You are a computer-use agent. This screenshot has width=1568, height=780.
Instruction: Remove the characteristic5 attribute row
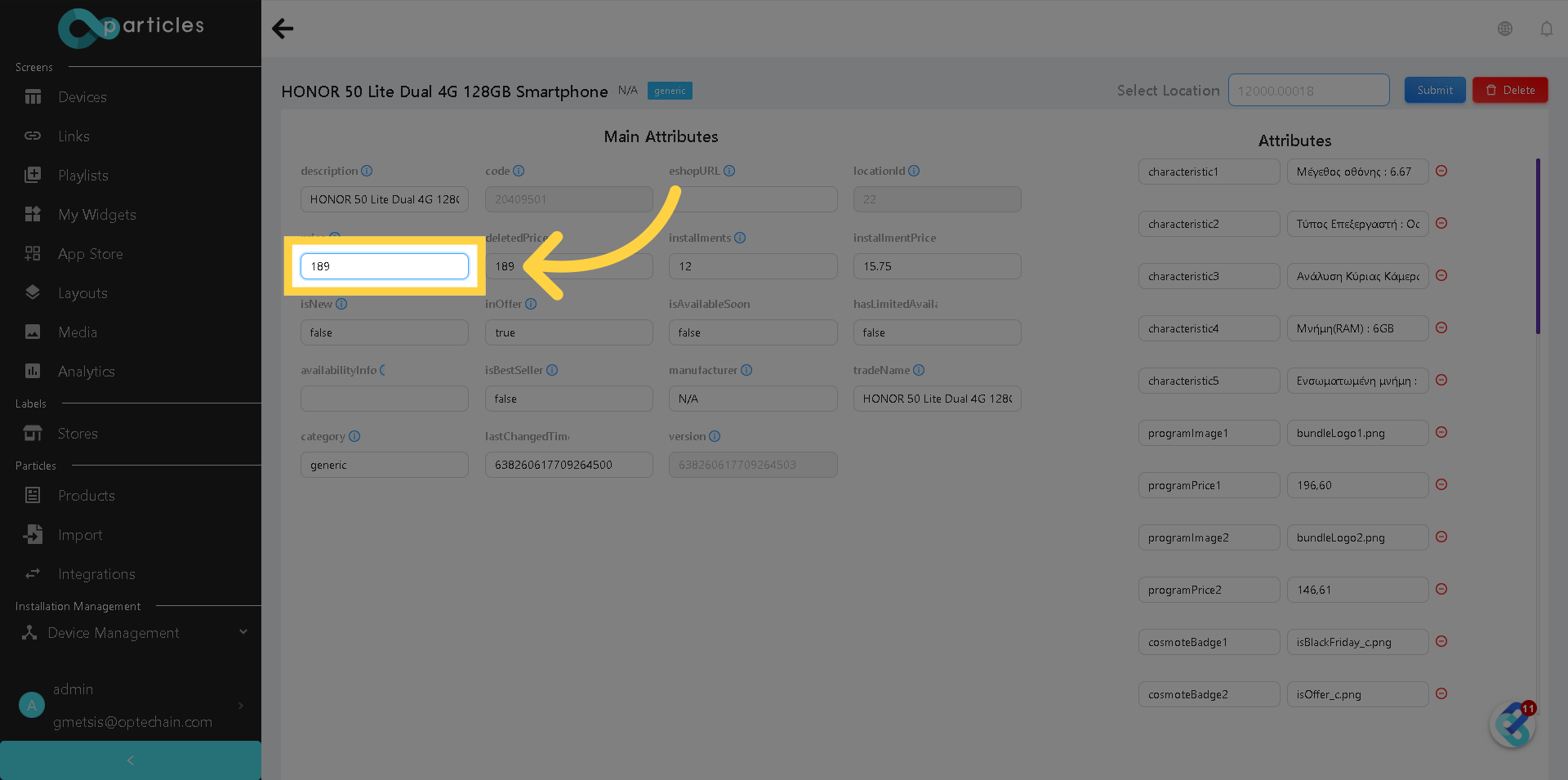(x=1441, y=380)
